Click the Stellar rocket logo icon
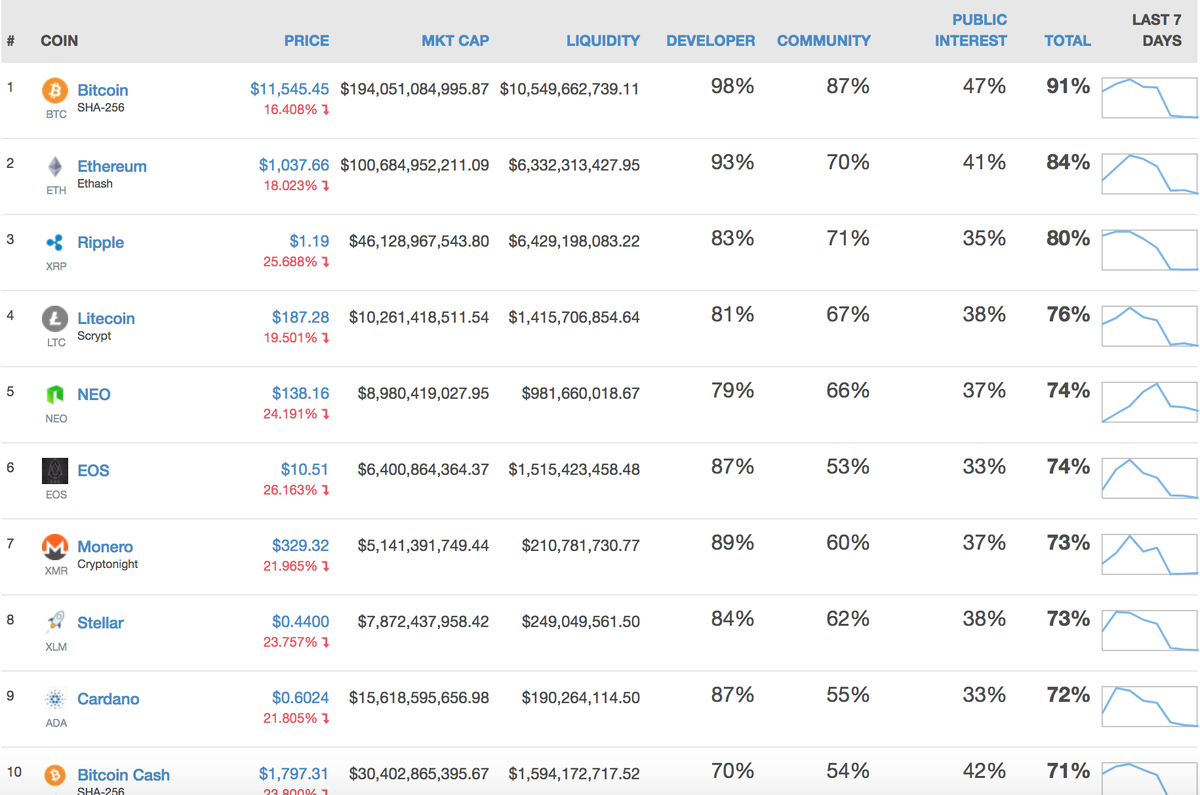The image size is (1200, 795). click(x=55, y=623)
